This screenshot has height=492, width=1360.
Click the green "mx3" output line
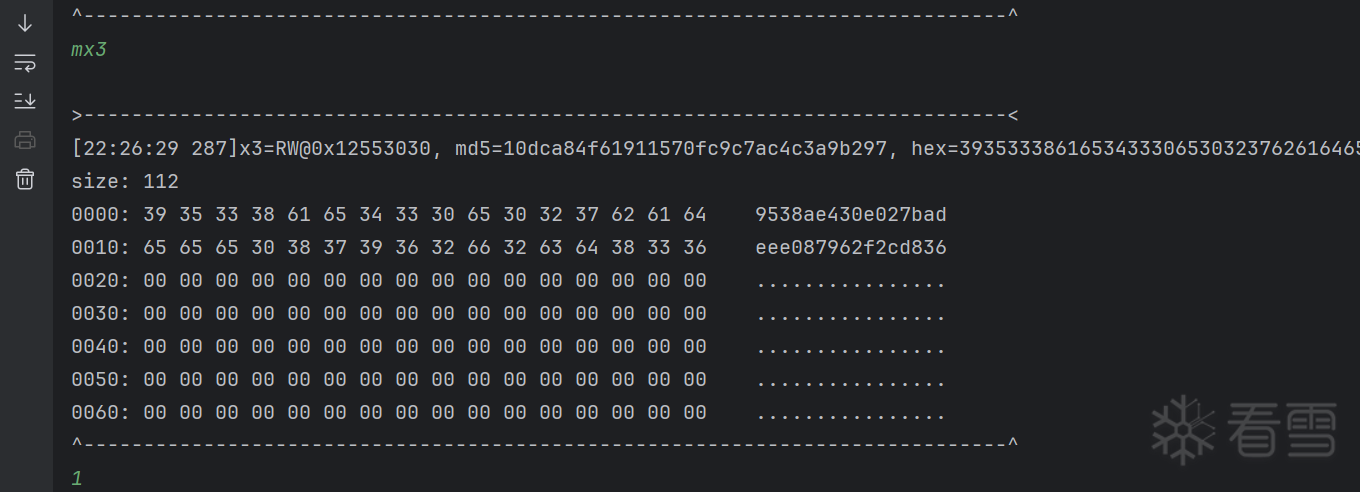point(89,49)
